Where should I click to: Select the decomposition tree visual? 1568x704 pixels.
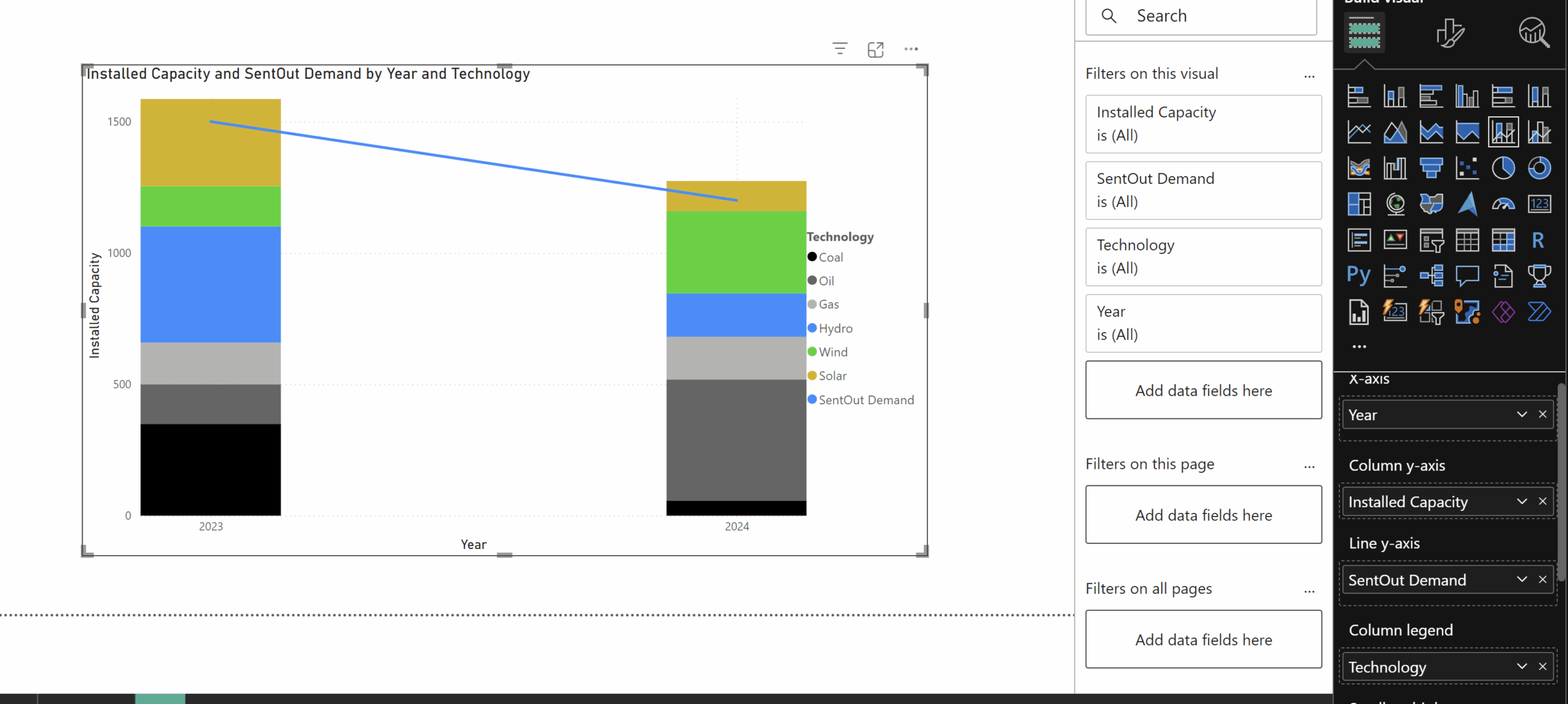[1432, 275]
